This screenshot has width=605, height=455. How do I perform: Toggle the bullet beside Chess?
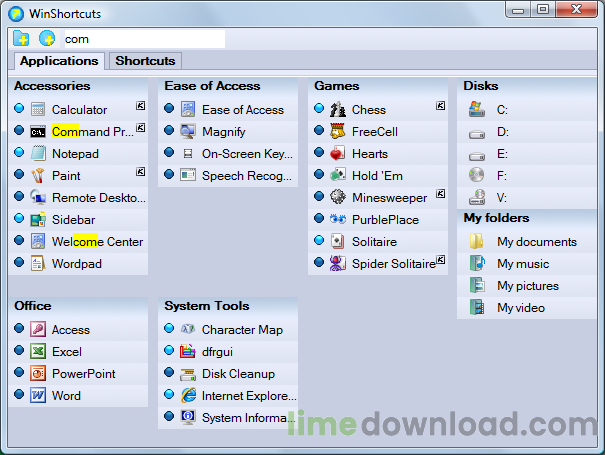point(319,108)
